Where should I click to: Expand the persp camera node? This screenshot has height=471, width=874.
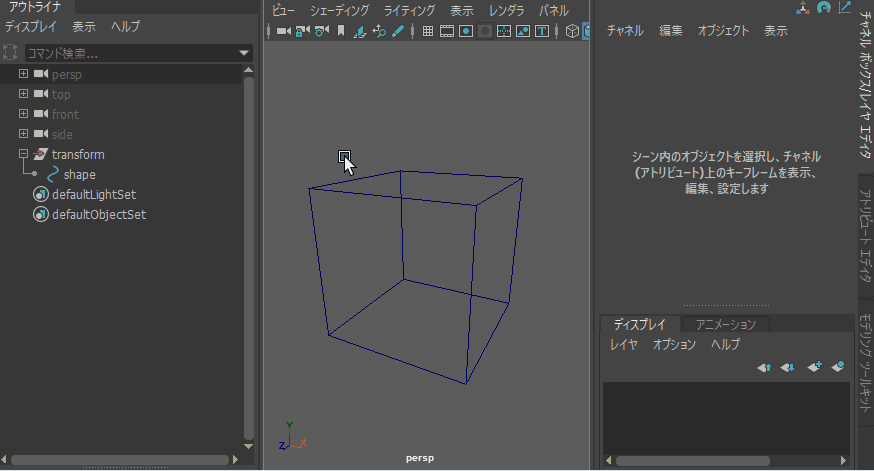tap(24, 74)
